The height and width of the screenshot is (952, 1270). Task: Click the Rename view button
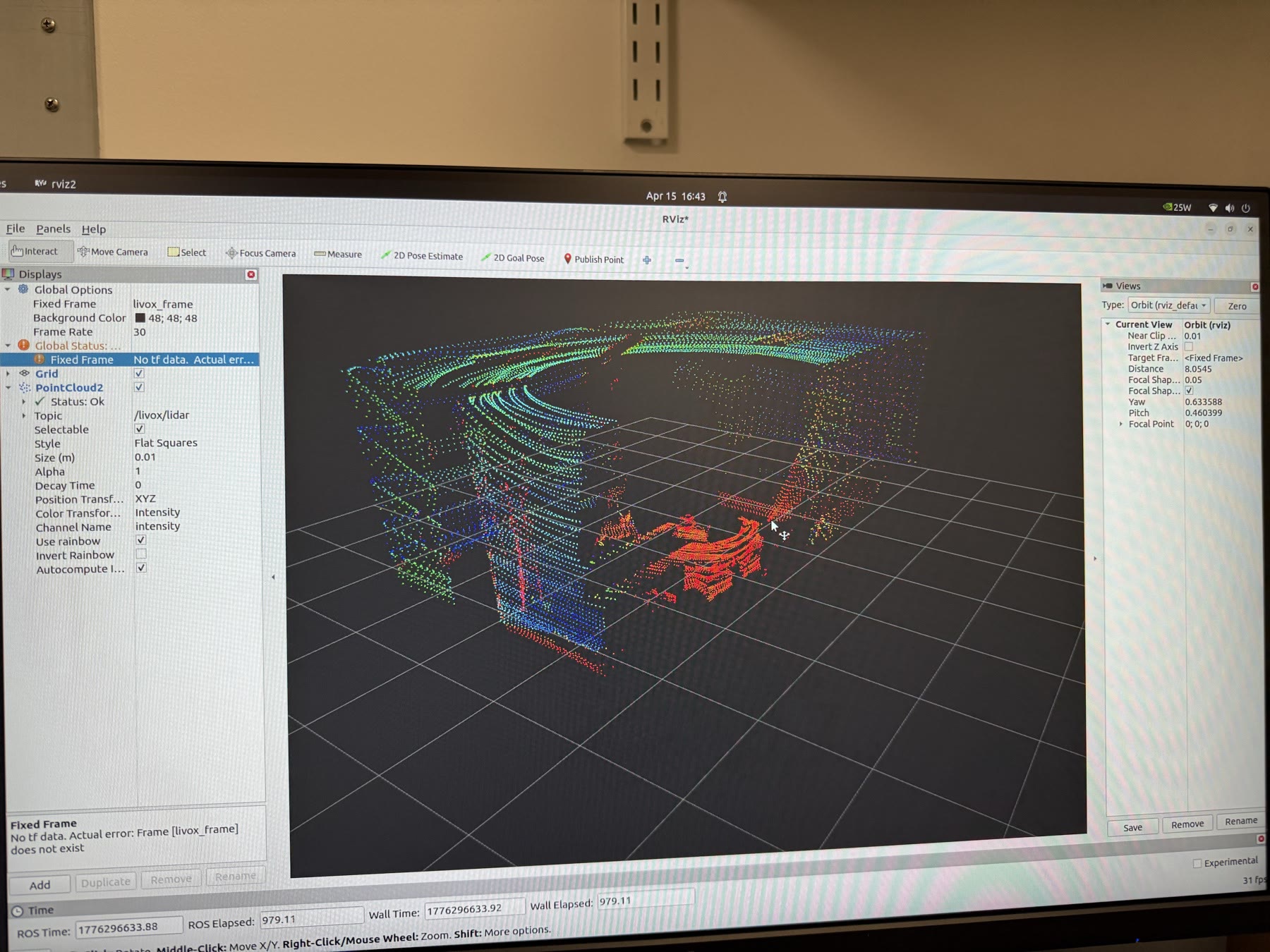pos(1241,821)
